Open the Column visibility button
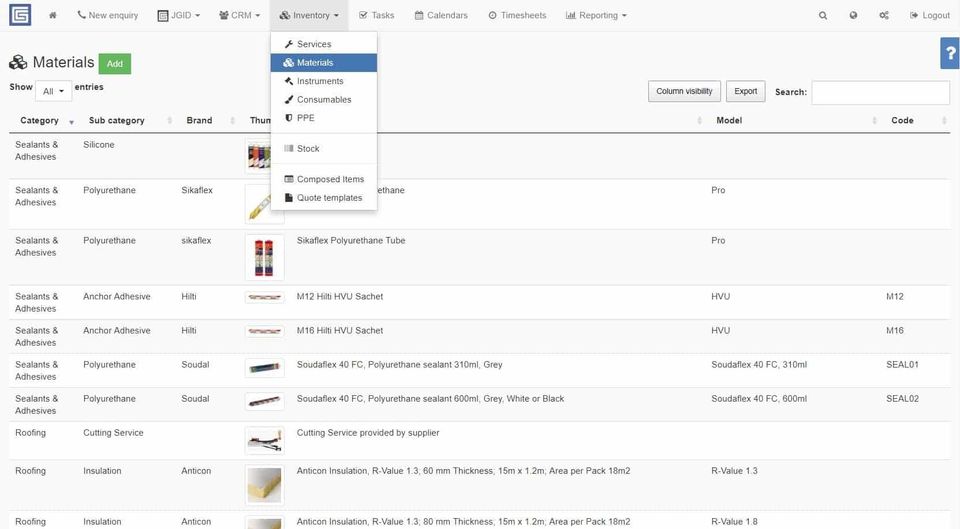Screen dimensions: 960x529 (x=684, y=91)
